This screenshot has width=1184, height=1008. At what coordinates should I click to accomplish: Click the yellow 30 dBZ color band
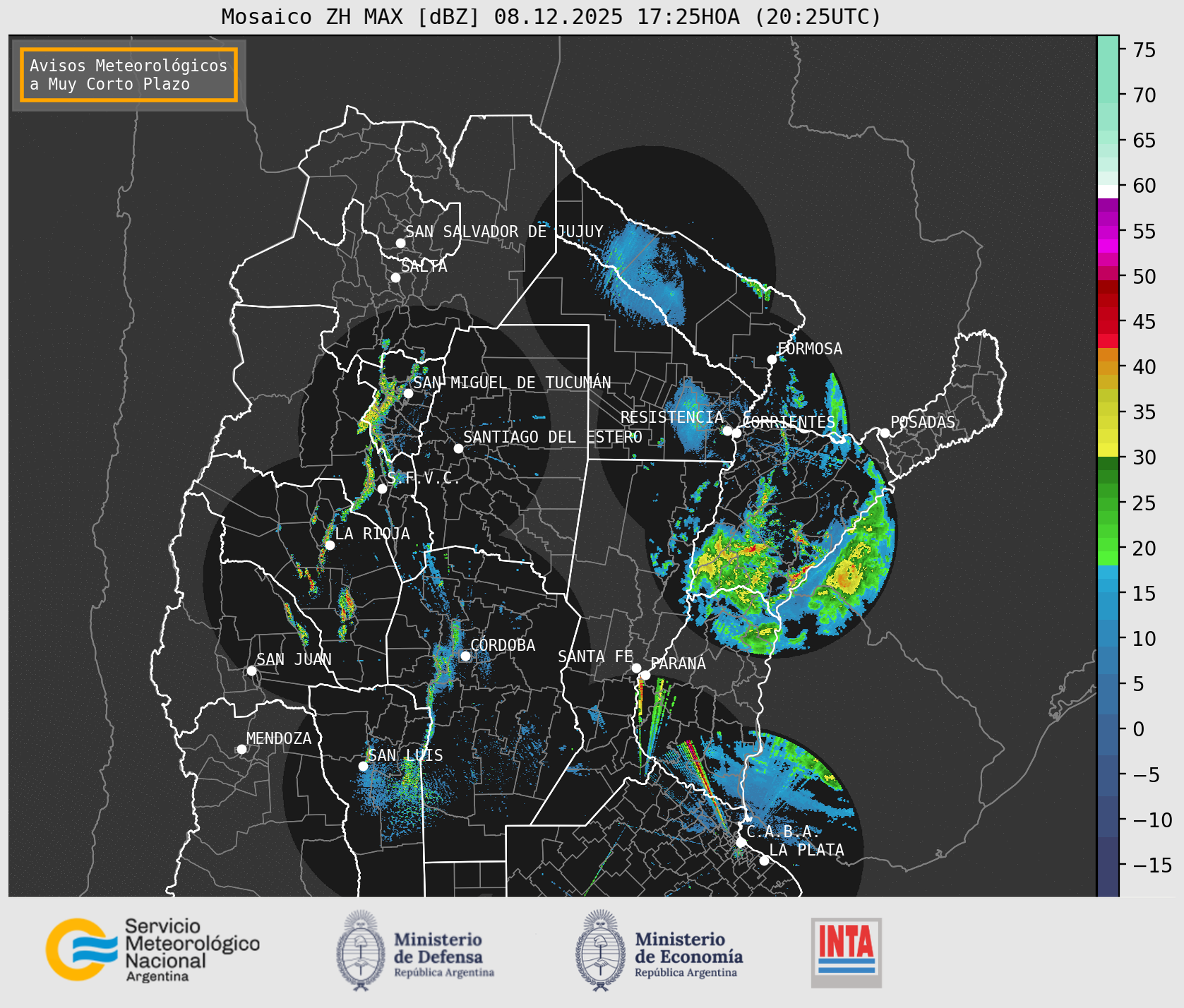(x=1108, y=450)
